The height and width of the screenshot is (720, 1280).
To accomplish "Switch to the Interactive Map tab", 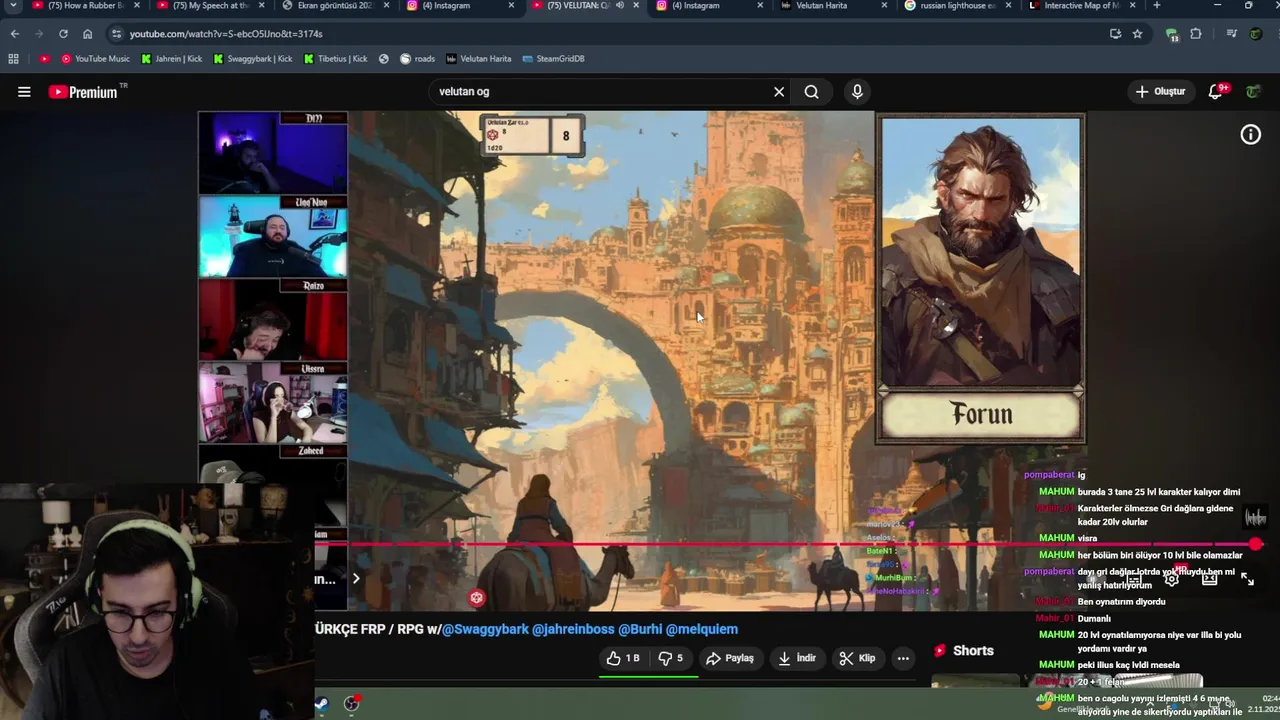I will pyautogui.click(x=1080, y=6).
